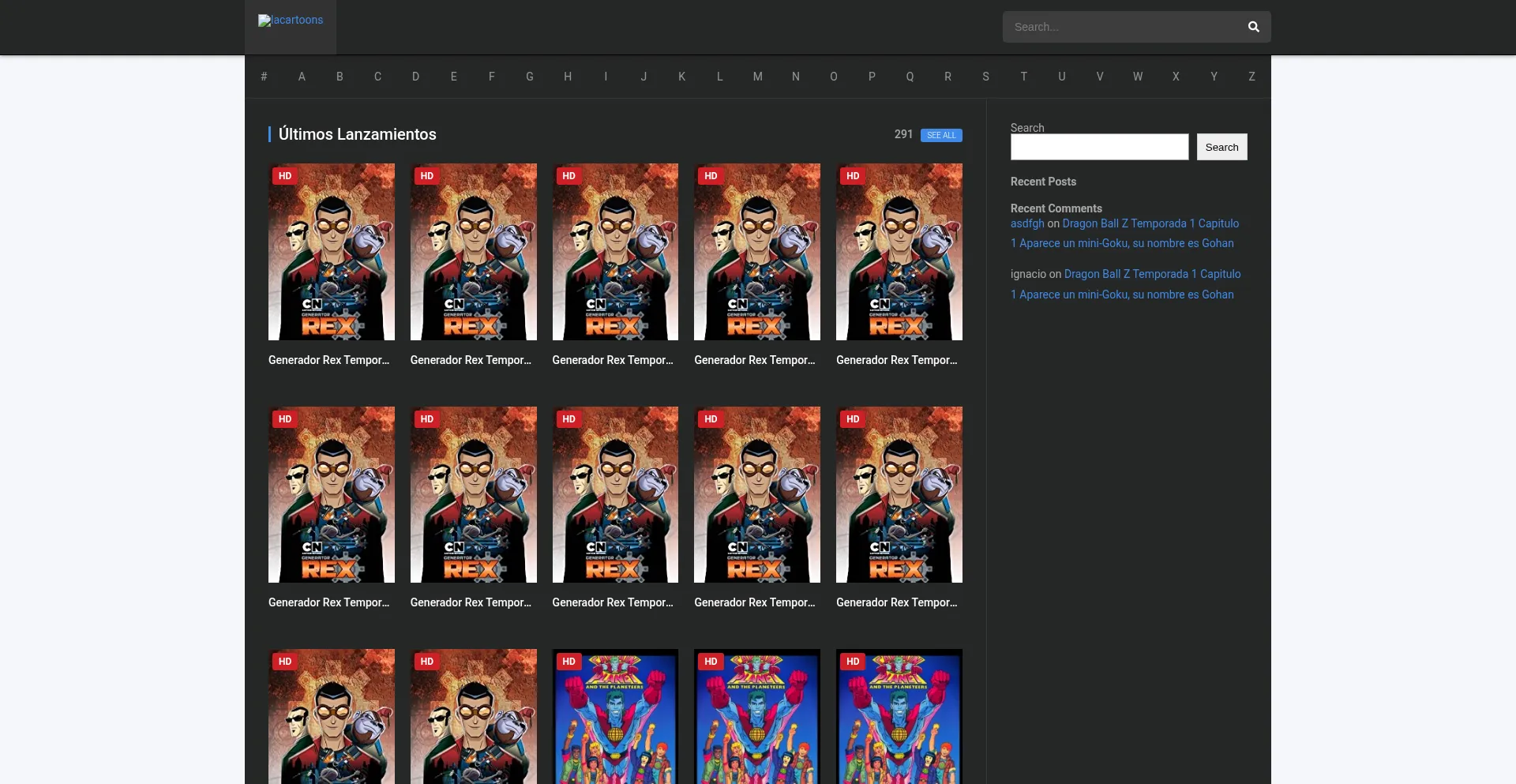
Task: Open the lacartoons logo home link
Action: click(x=291, y=21)
